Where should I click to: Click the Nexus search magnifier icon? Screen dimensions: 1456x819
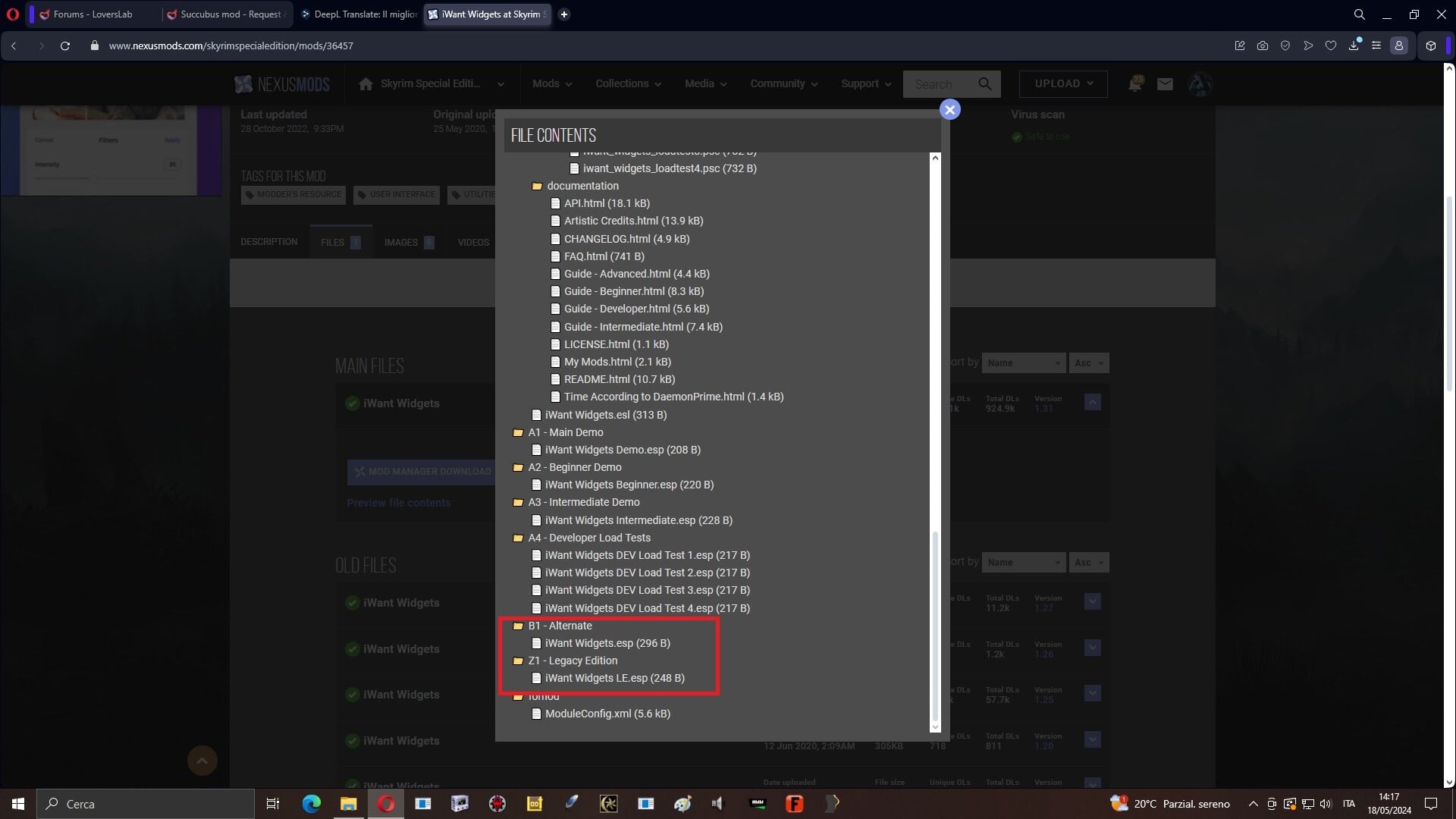(985, 84)
